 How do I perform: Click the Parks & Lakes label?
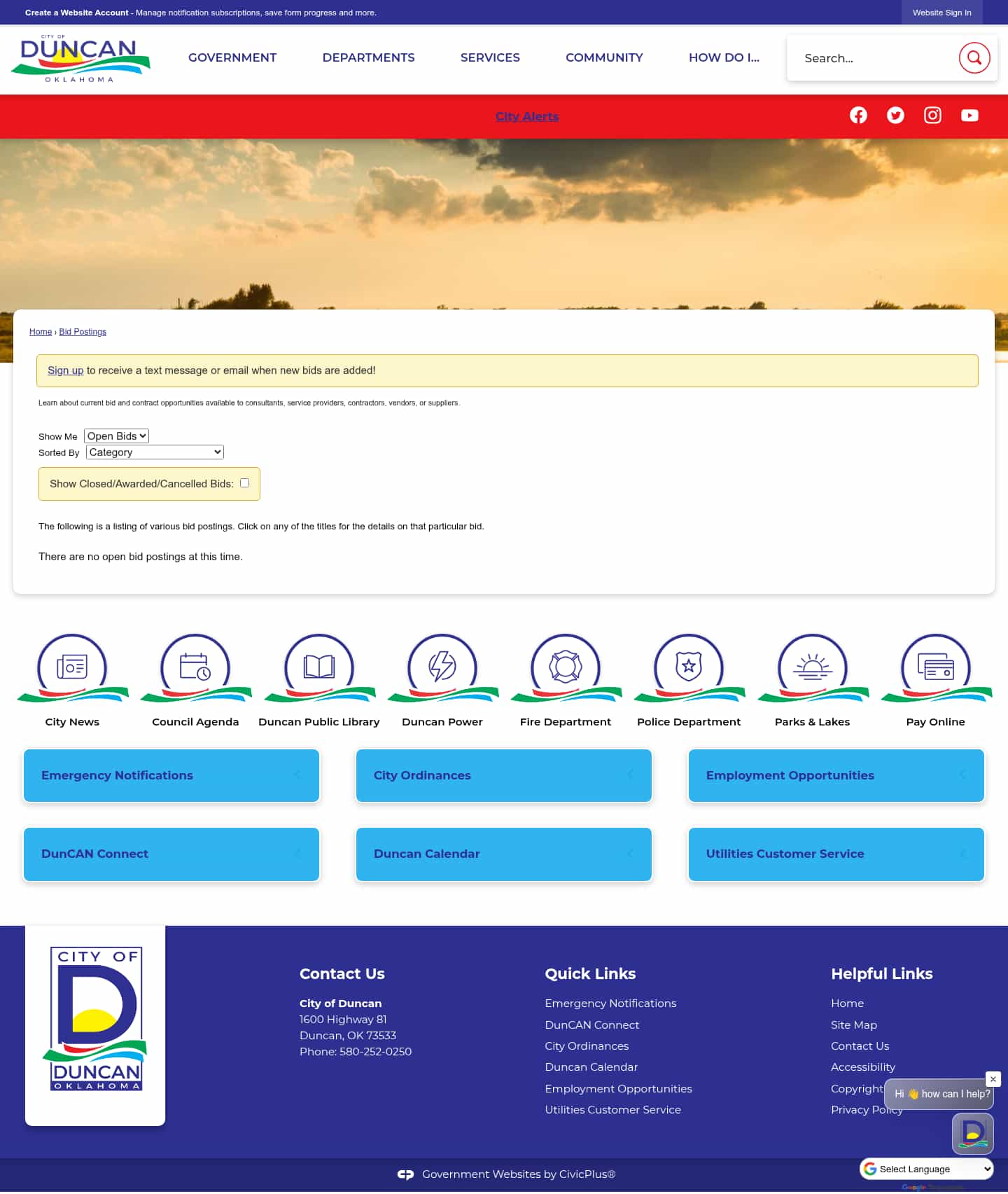813,722
